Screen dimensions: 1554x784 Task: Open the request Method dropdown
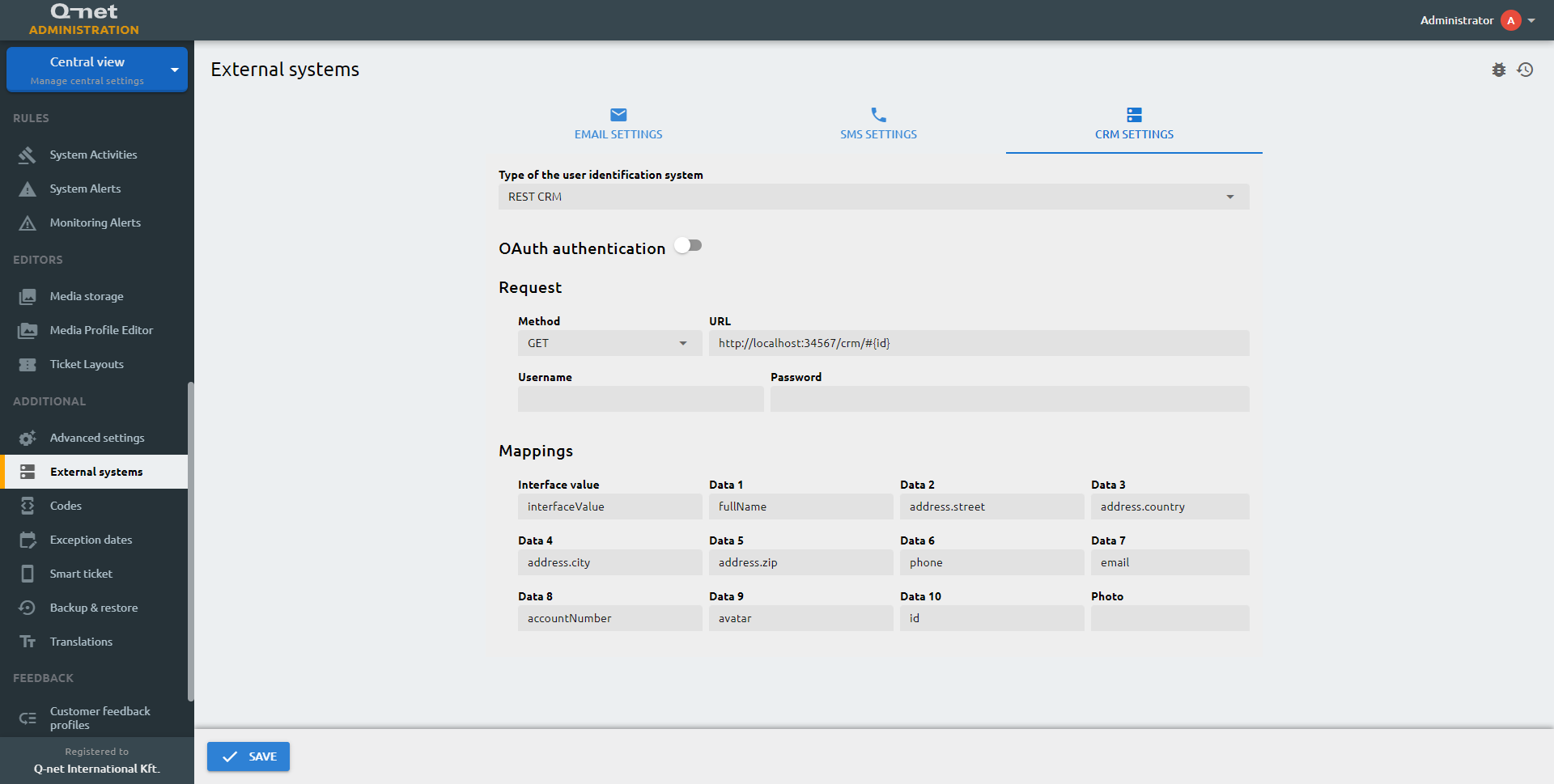[x=610, y=343]
